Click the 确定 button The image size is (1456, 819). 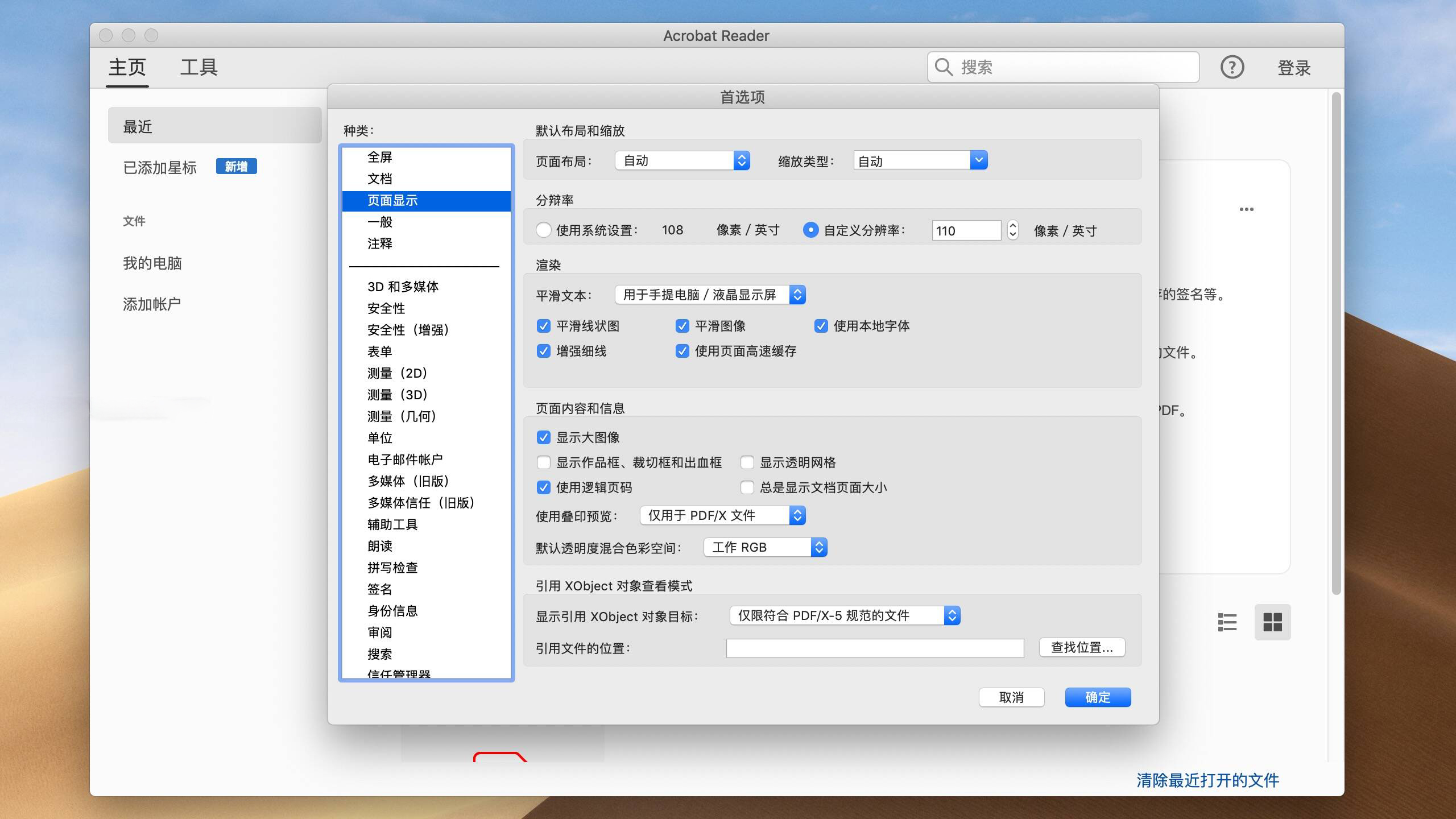[1097, 697]
